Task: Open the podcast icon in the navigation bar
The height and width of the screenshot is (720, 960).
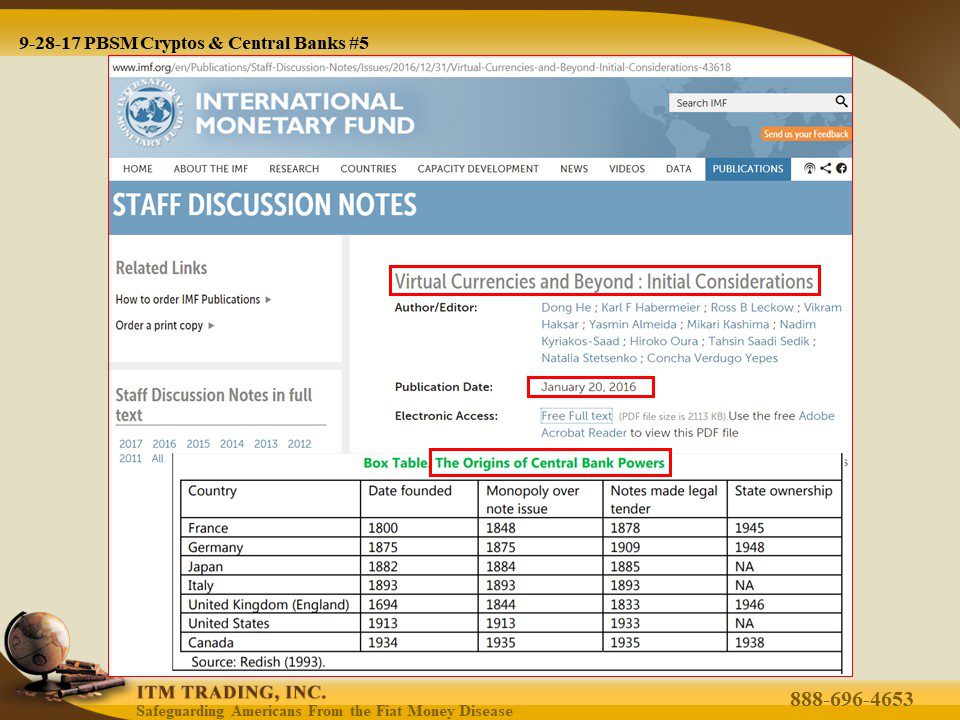Action: 809,168
